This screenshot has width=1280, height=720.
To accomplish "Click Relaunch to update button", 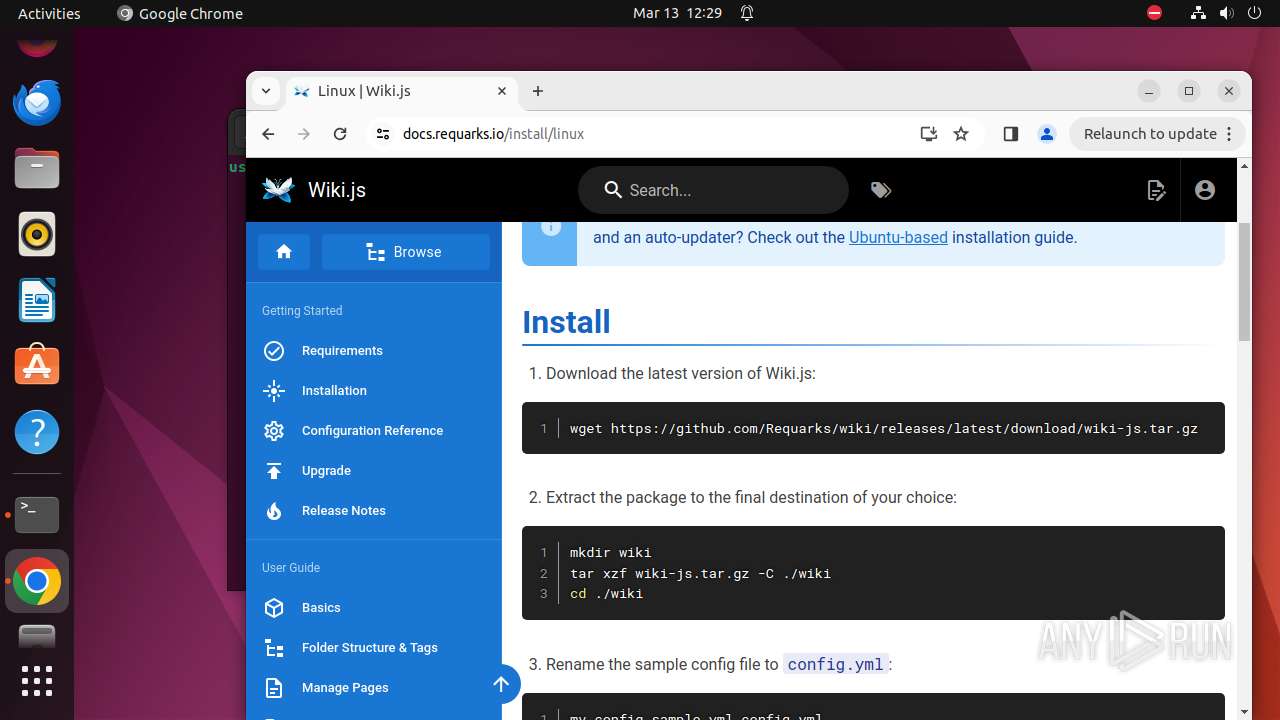I will (x=1158, y=134).
